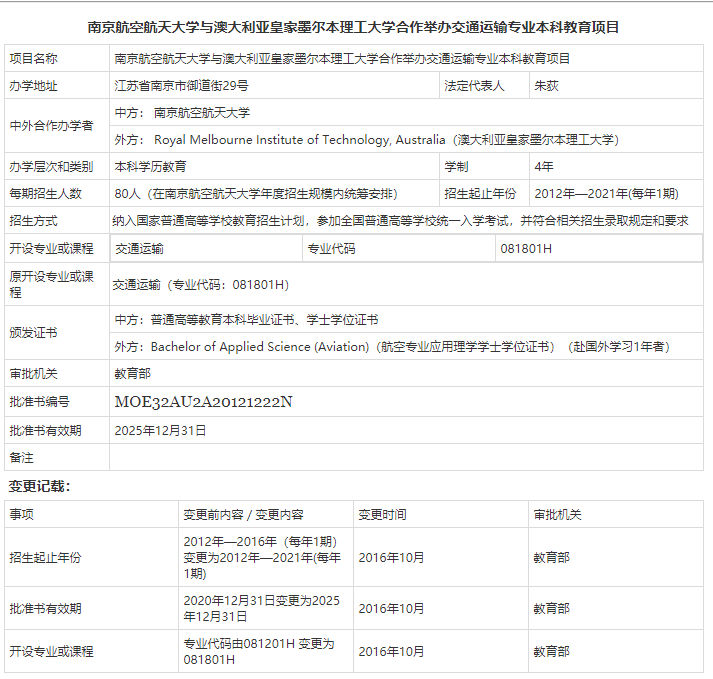713x679 pixels.
Task: Select the 交通运输 major cell
Action: click(x=206, y=248)
